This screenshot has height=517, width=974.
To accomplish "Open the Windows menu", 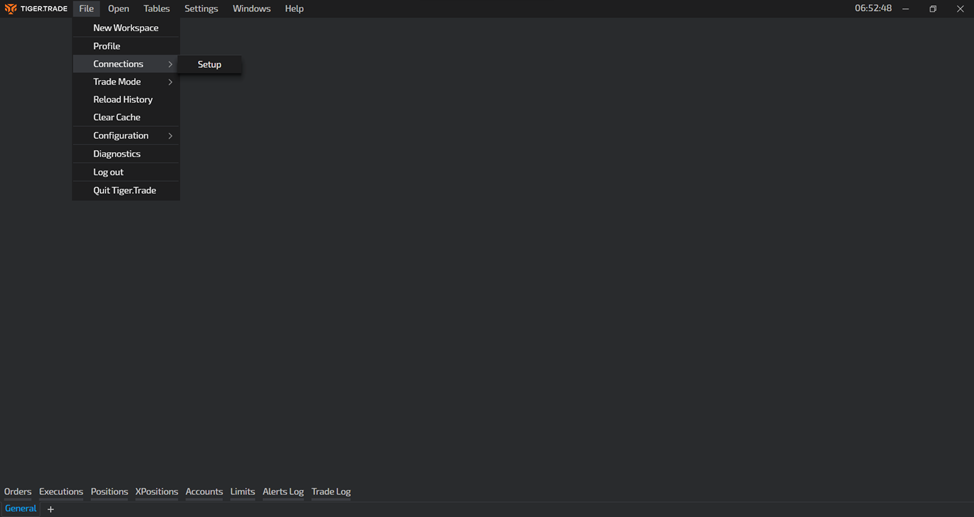I will point(252,9).
